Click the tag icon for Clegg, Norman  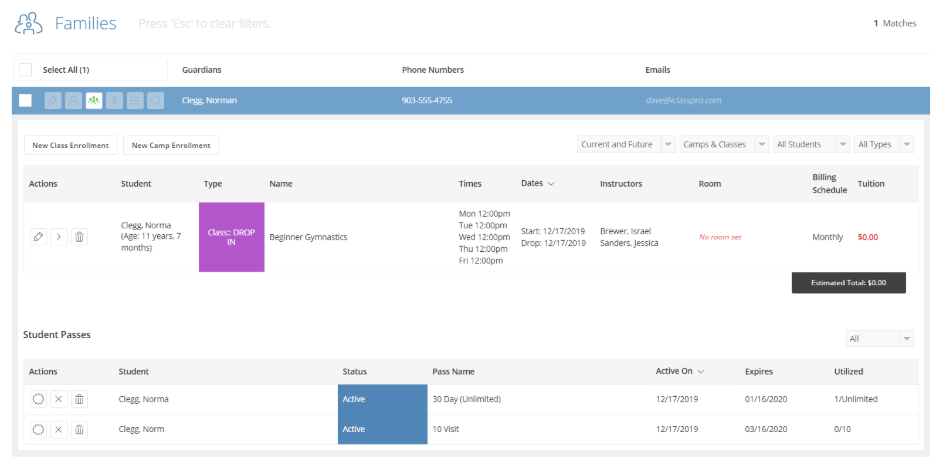coord(155,101)
